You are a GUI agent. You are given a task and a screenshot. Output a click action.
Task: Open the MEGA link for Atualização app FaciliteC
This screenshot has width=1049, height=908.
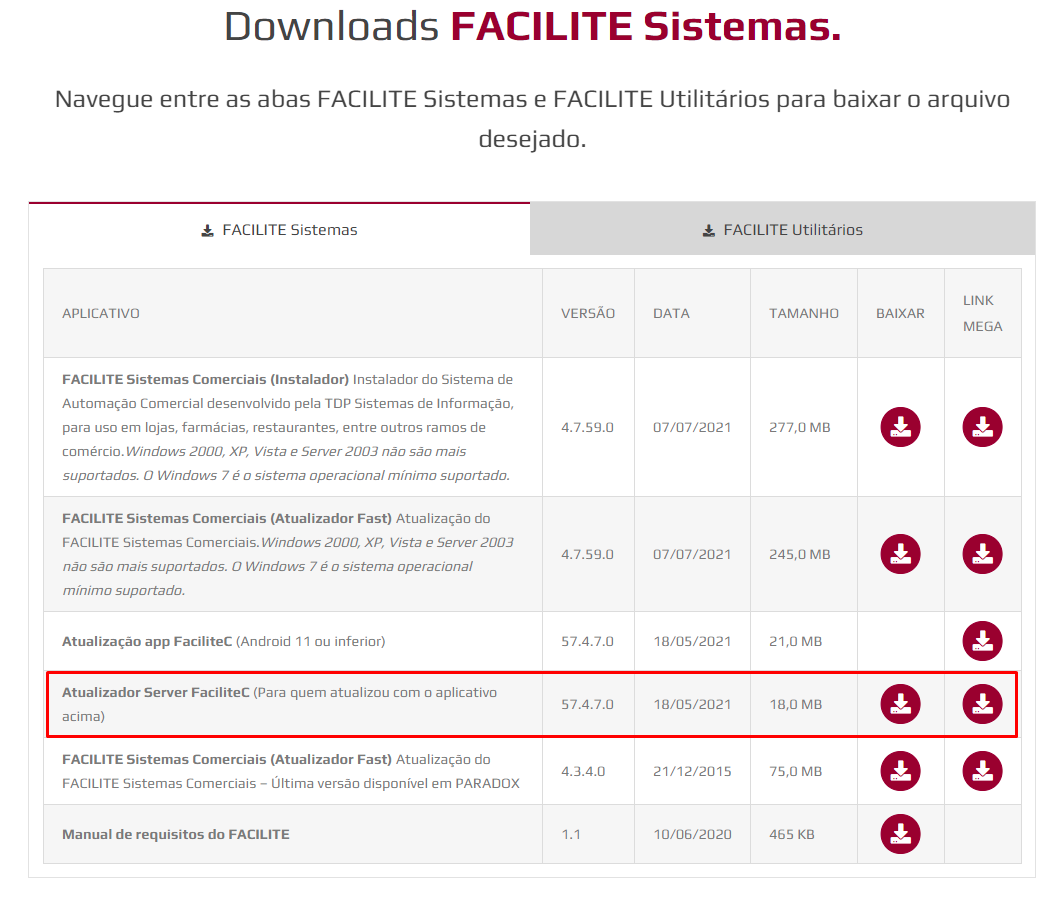[982, 641]
